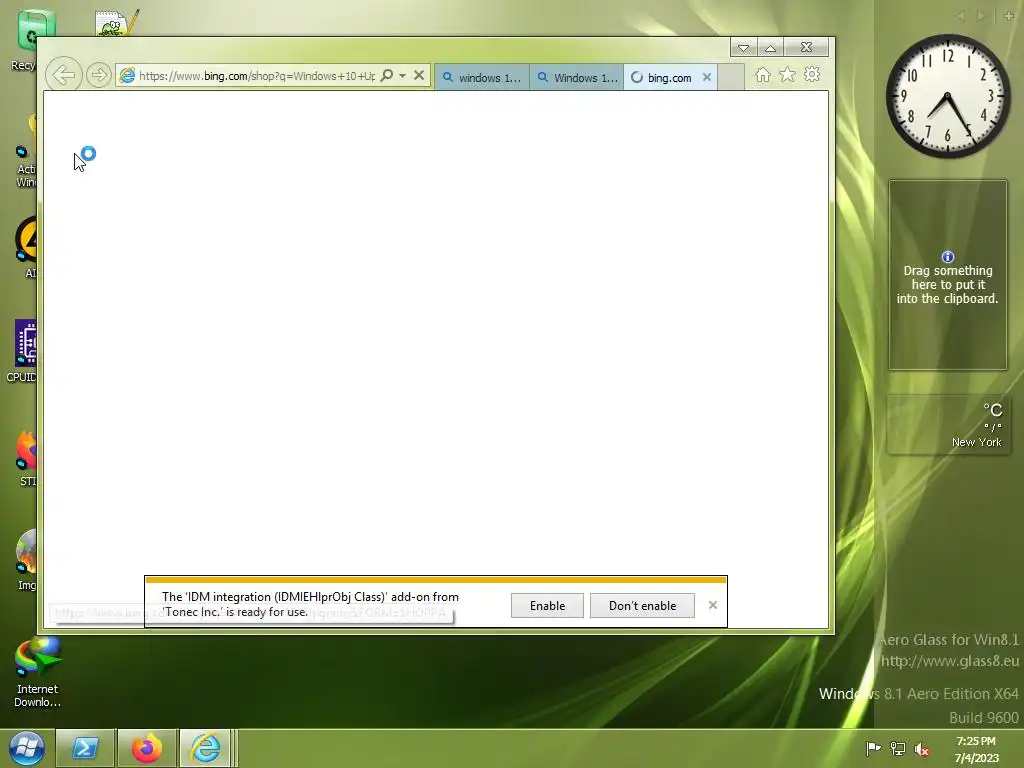This screenshot has width=1024, height=768.
Task: Open Tools menu with the gear icon
Action: pos(812,74)
